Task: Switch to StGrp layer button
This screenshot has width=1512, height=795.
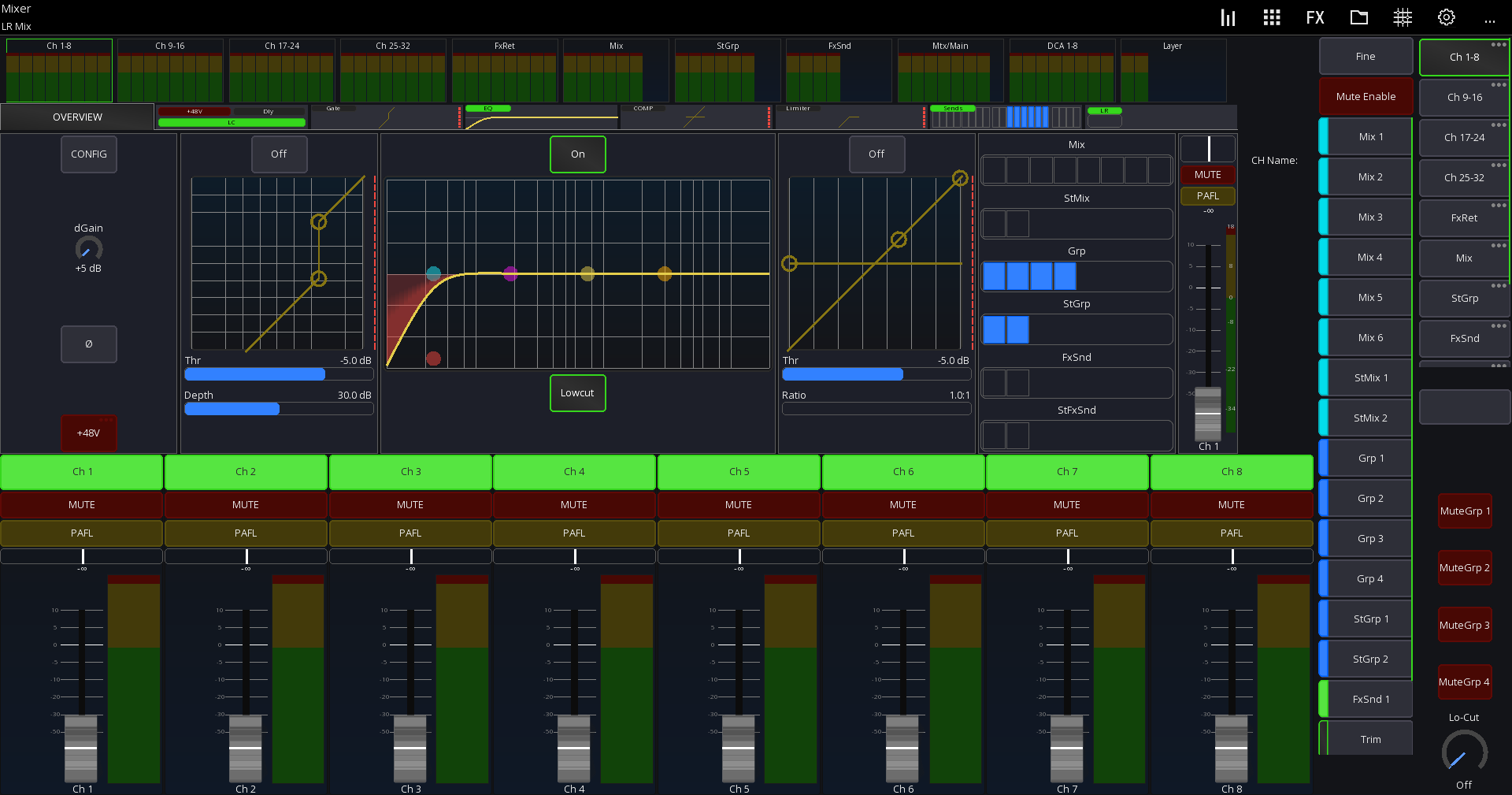Action: point(1464,299)
